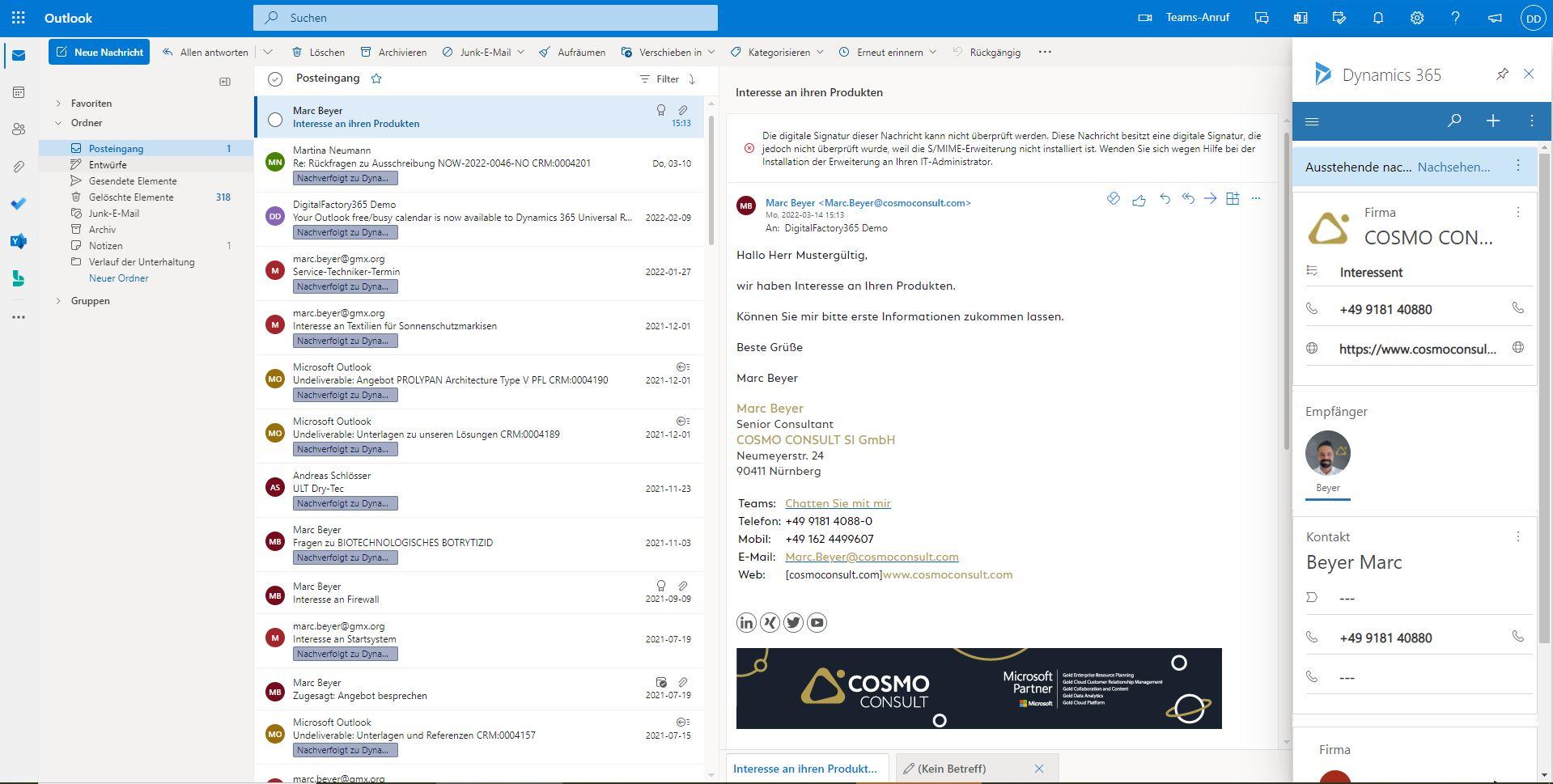Open more toolbar commands ellipsis
1553x784 pixels.
[1045, 52]
